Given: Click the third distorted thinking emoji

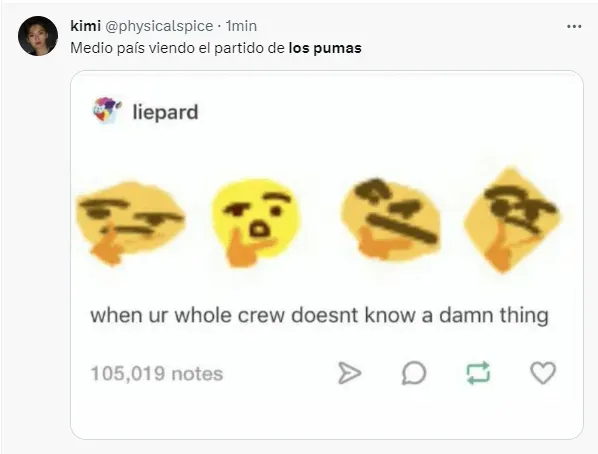Looking at the screenshot, I should tap(391, 219).
